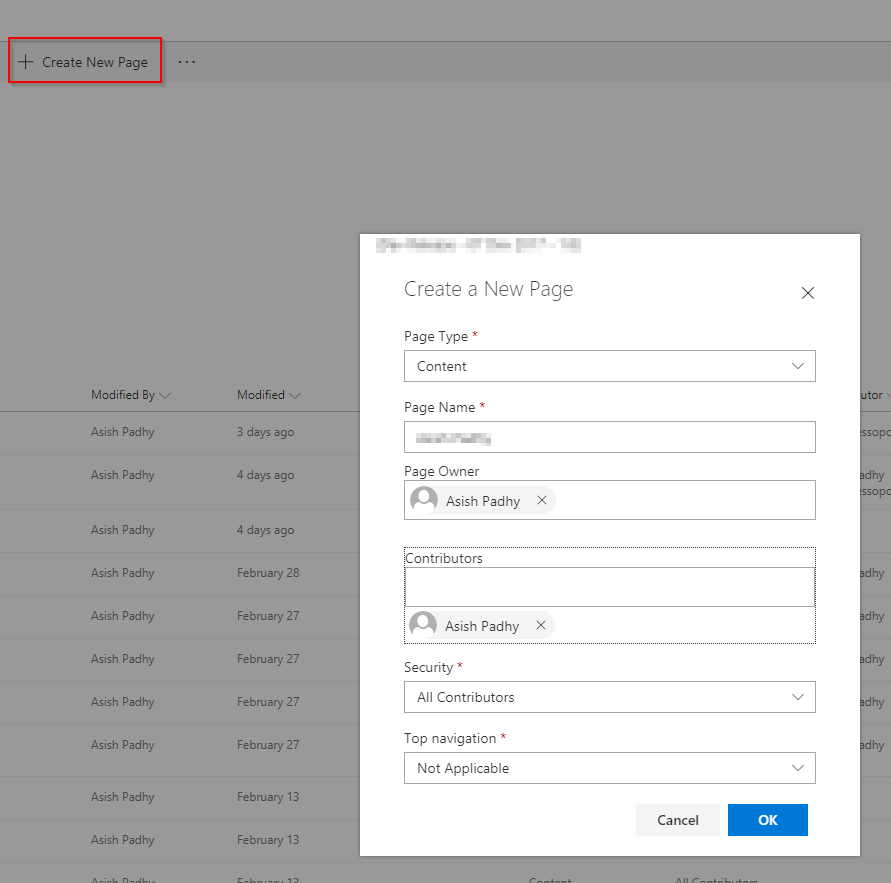Click the Content value in Page Type
891x883 pixels.
pyautogui.click(x=441, y=366)
